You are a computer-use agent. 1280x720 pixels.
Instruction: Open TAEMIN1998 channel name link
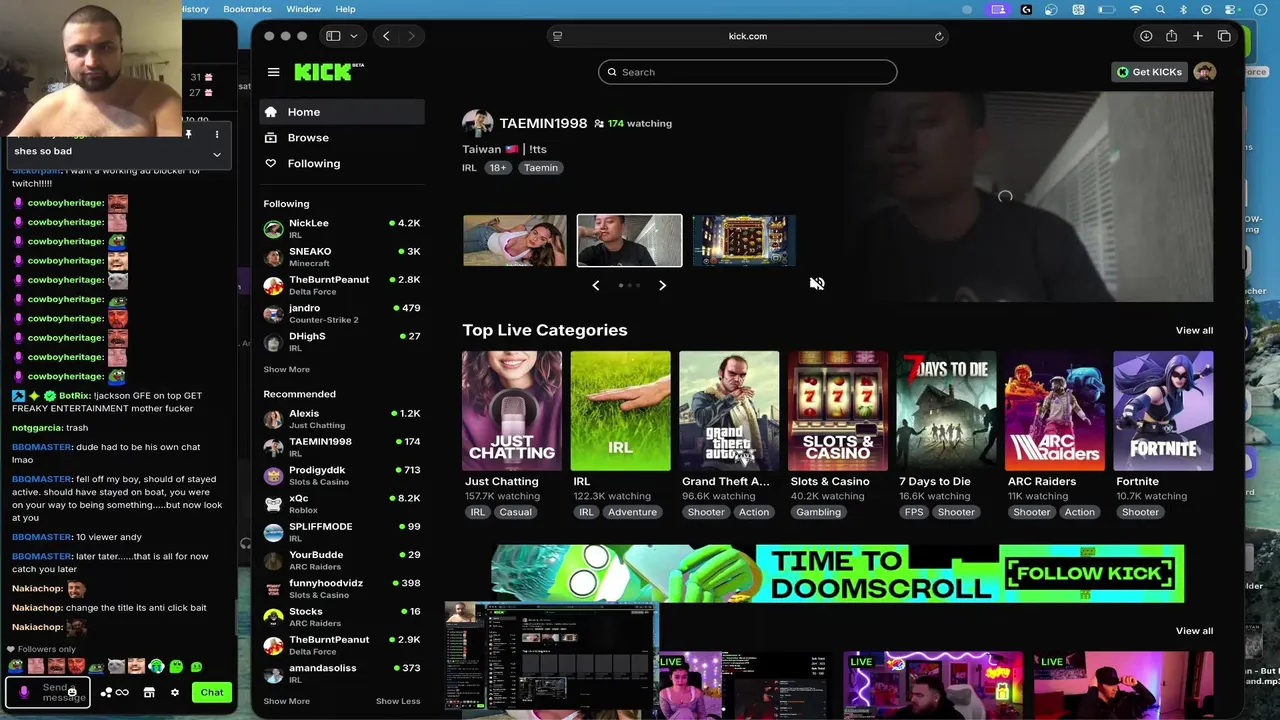[543, 123]
